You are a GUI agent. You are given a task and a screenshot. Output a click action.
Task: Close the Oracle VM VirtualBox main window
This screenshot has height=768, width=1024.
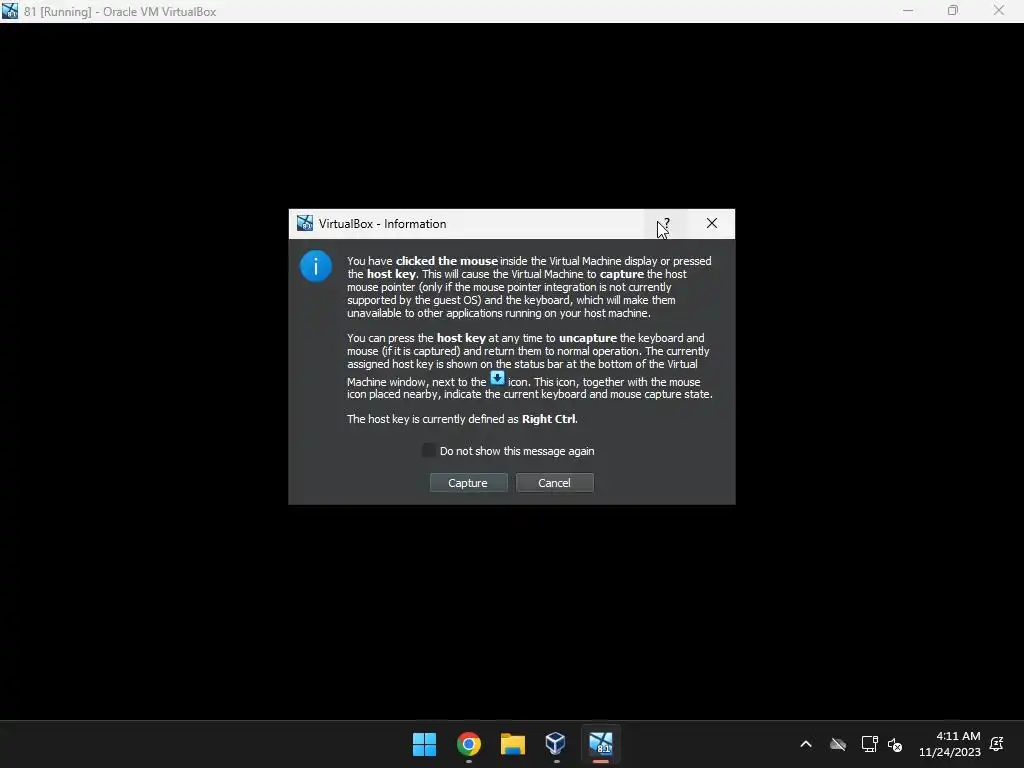pyautogui.click(x=999, y=11)
